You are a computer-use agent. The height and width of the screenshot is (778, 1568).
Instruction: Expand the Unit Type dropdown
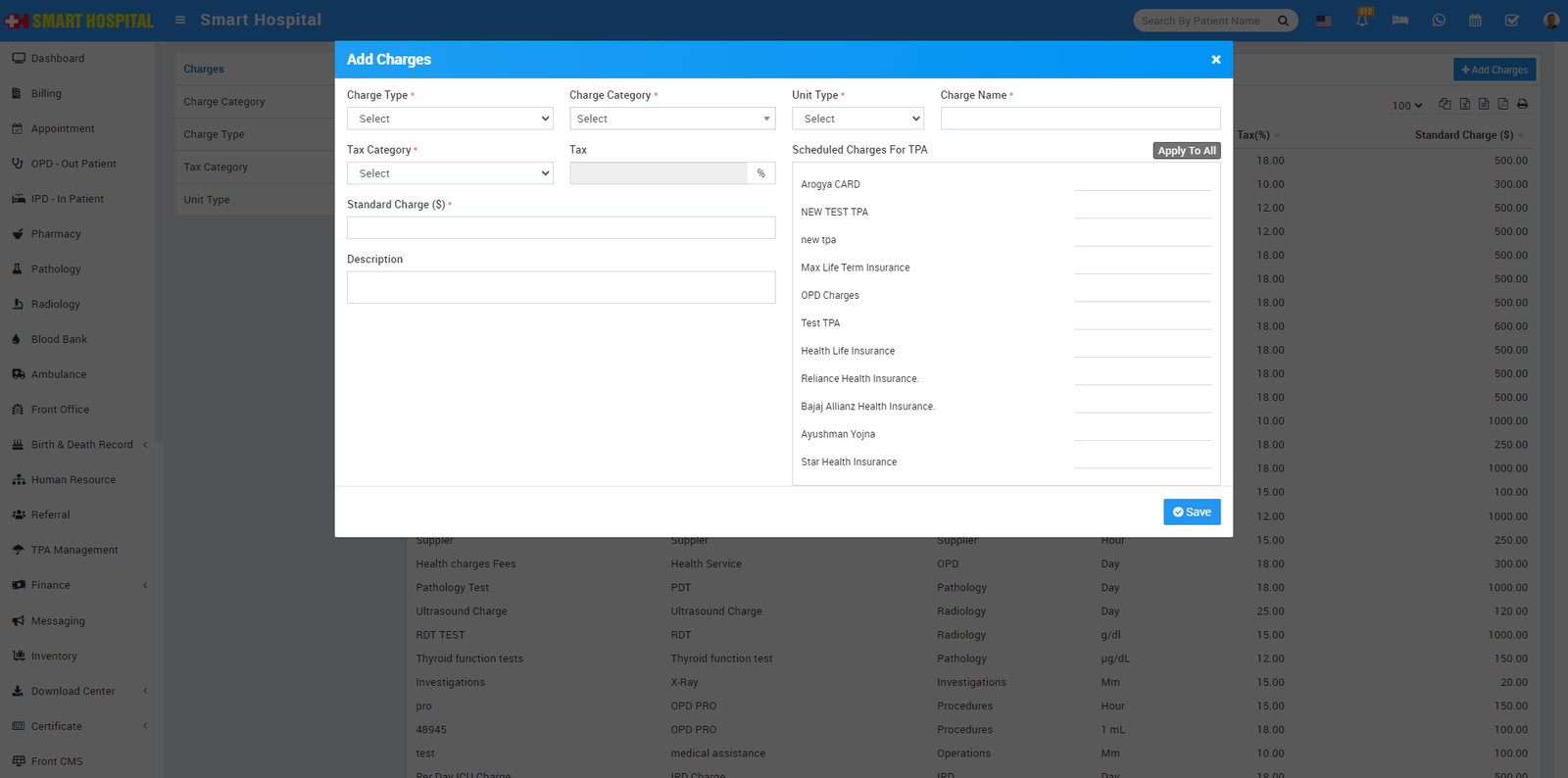[x=857, y=119]
